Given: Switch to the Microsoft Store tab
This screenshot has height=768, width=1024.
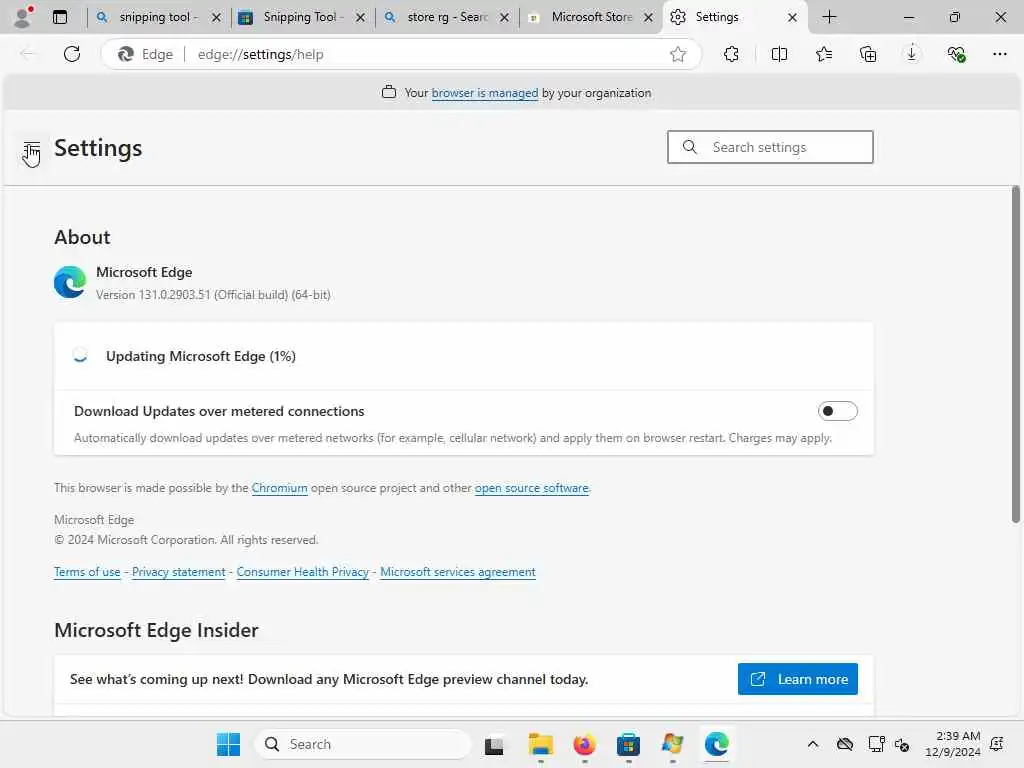Looking at the screenshot, I should (590, 17).
